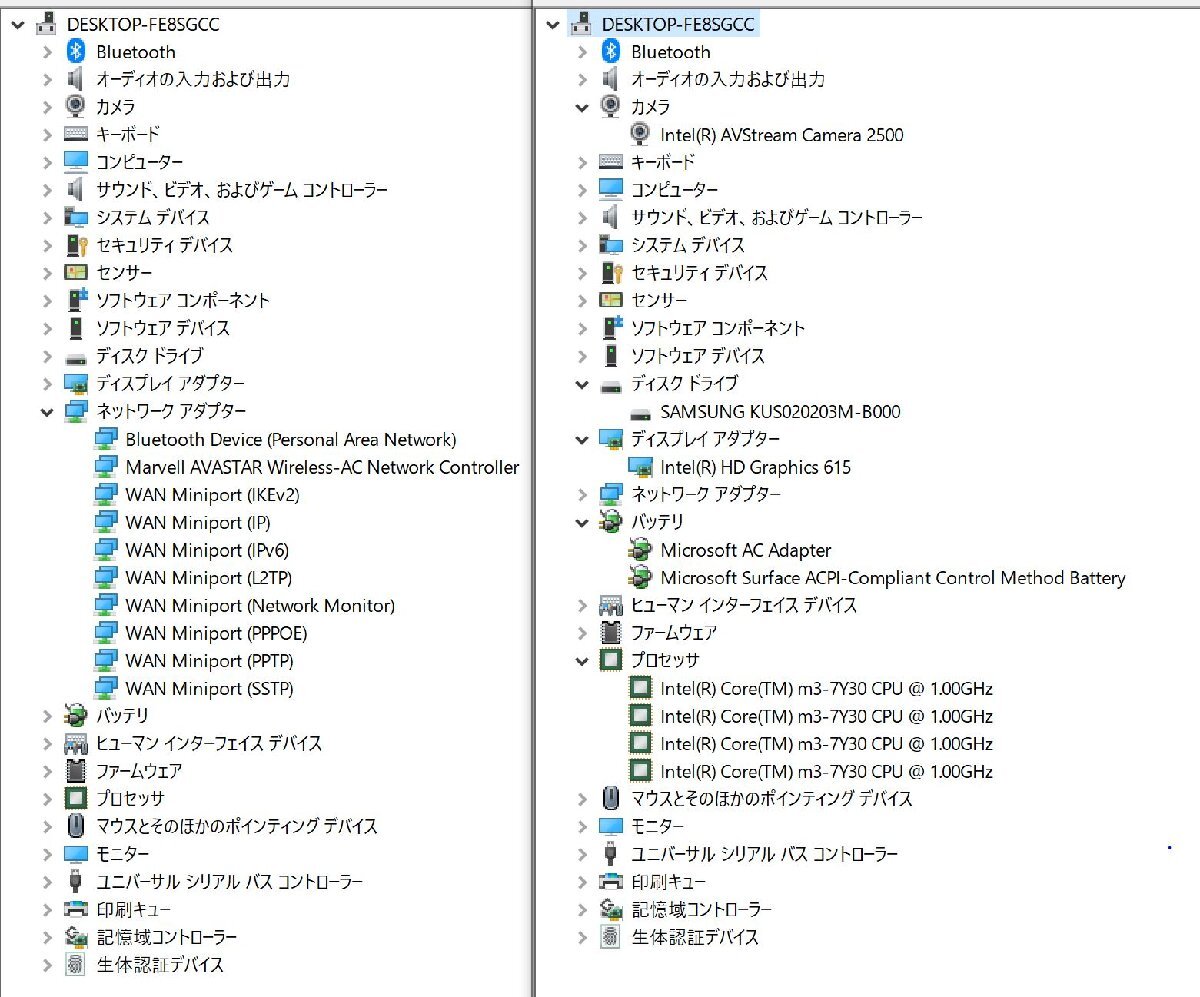Image resolution: width=1200 pixels, height=997 pixels.
Task: Collapse ディスプレイ アダプター in right tree
Action: pos(582,439)
